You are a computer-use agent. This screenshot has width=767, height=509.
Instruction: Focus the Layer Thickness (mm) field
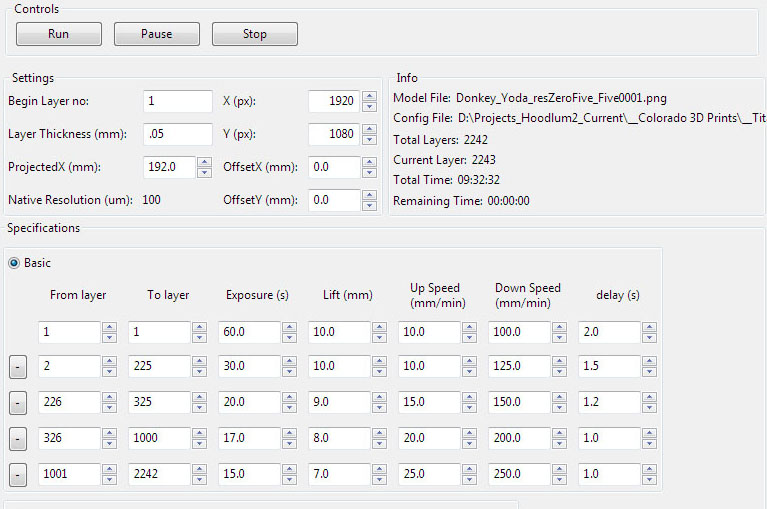[x=178, y=134]
